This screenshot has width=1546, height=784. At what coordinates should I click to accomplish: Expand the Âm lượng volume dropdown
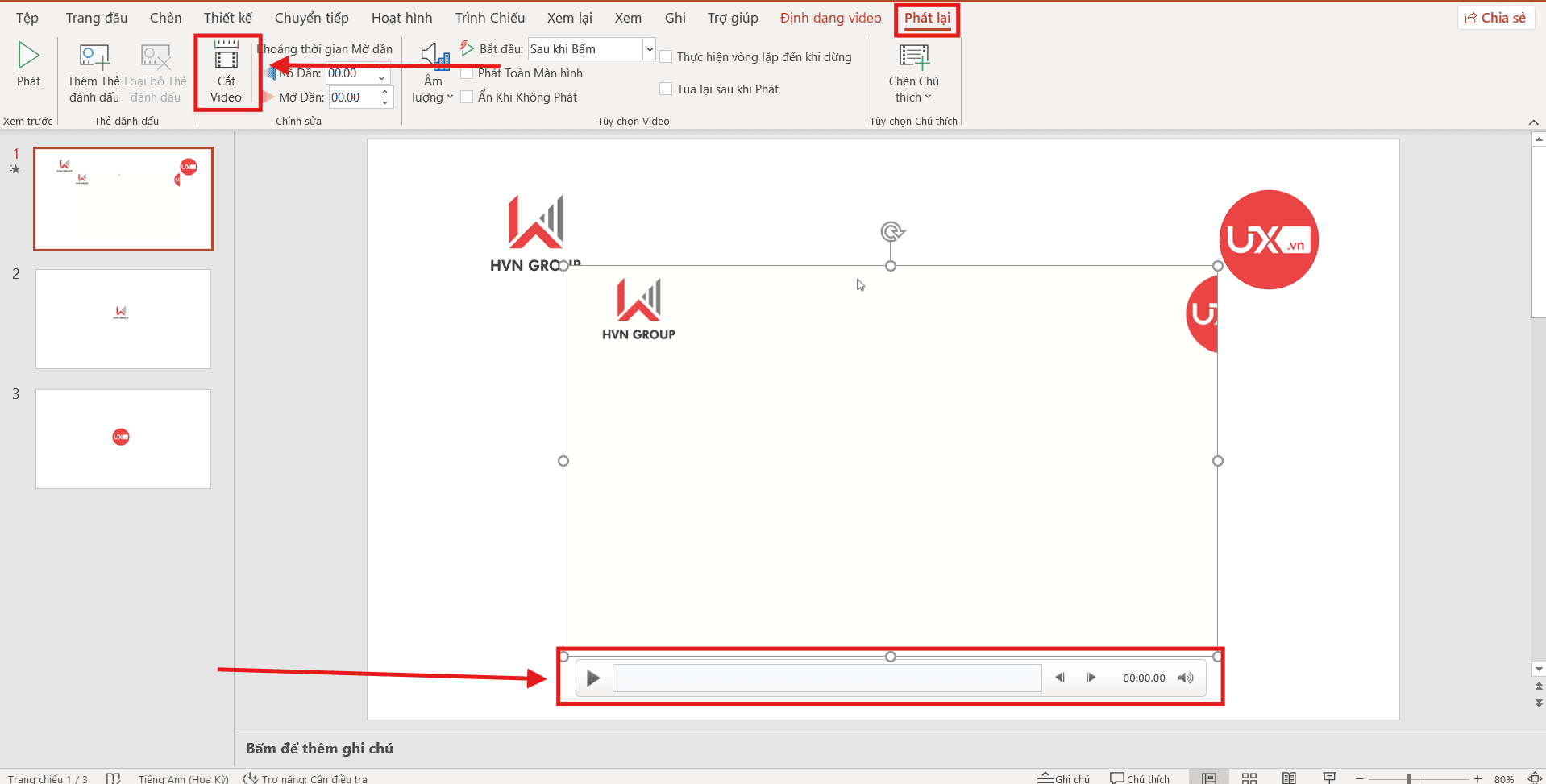(433, 89)
